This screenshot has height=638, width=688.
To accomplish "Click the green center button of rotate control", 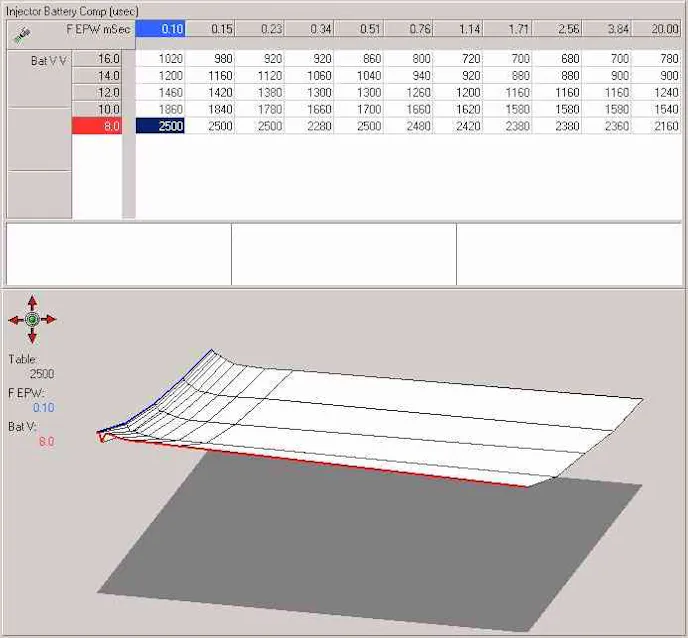I will point(32,320).
